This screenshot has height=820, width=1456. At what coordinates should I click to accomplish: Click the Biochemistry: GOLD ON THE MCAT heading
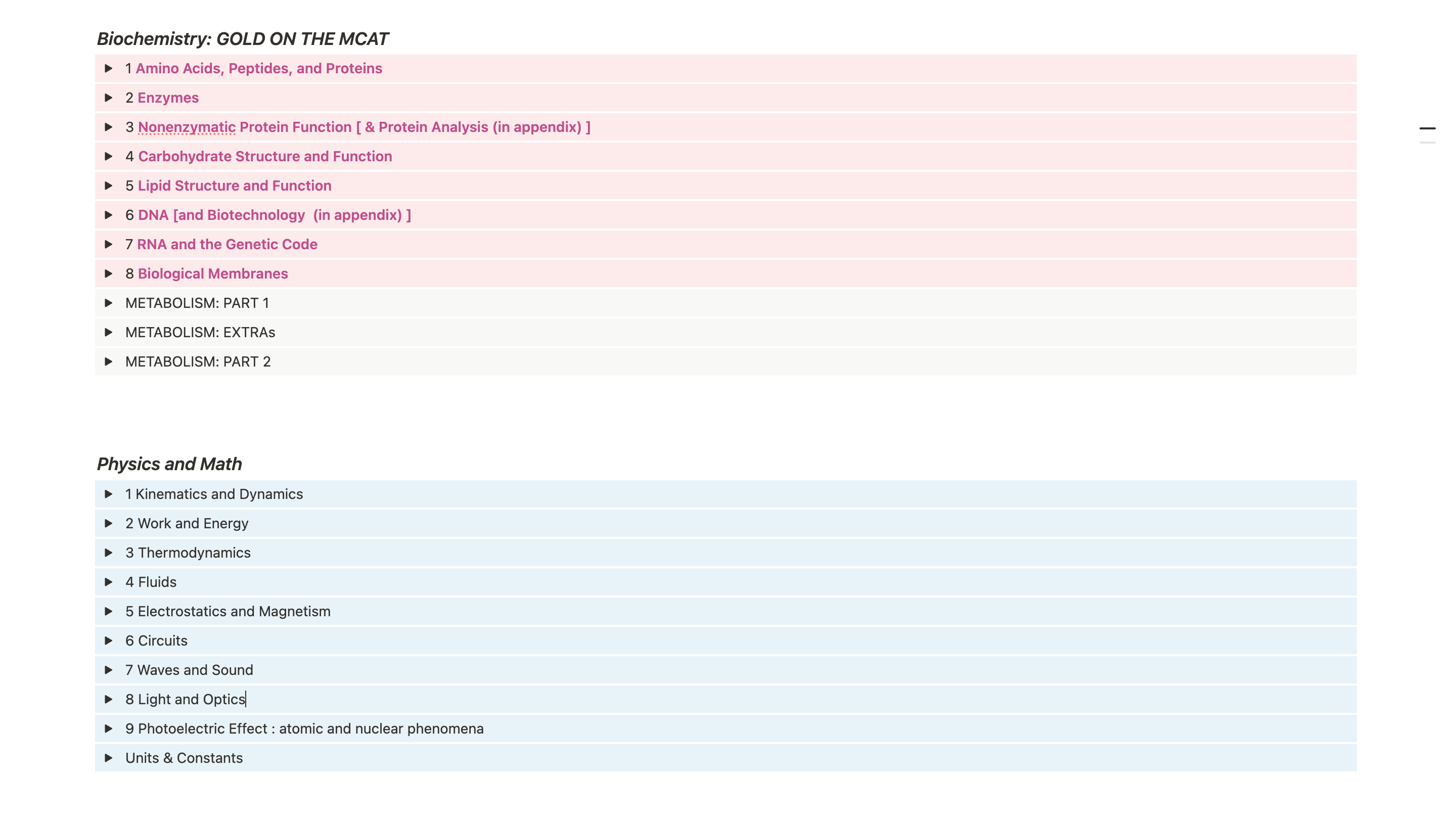[x=243, y=39]
